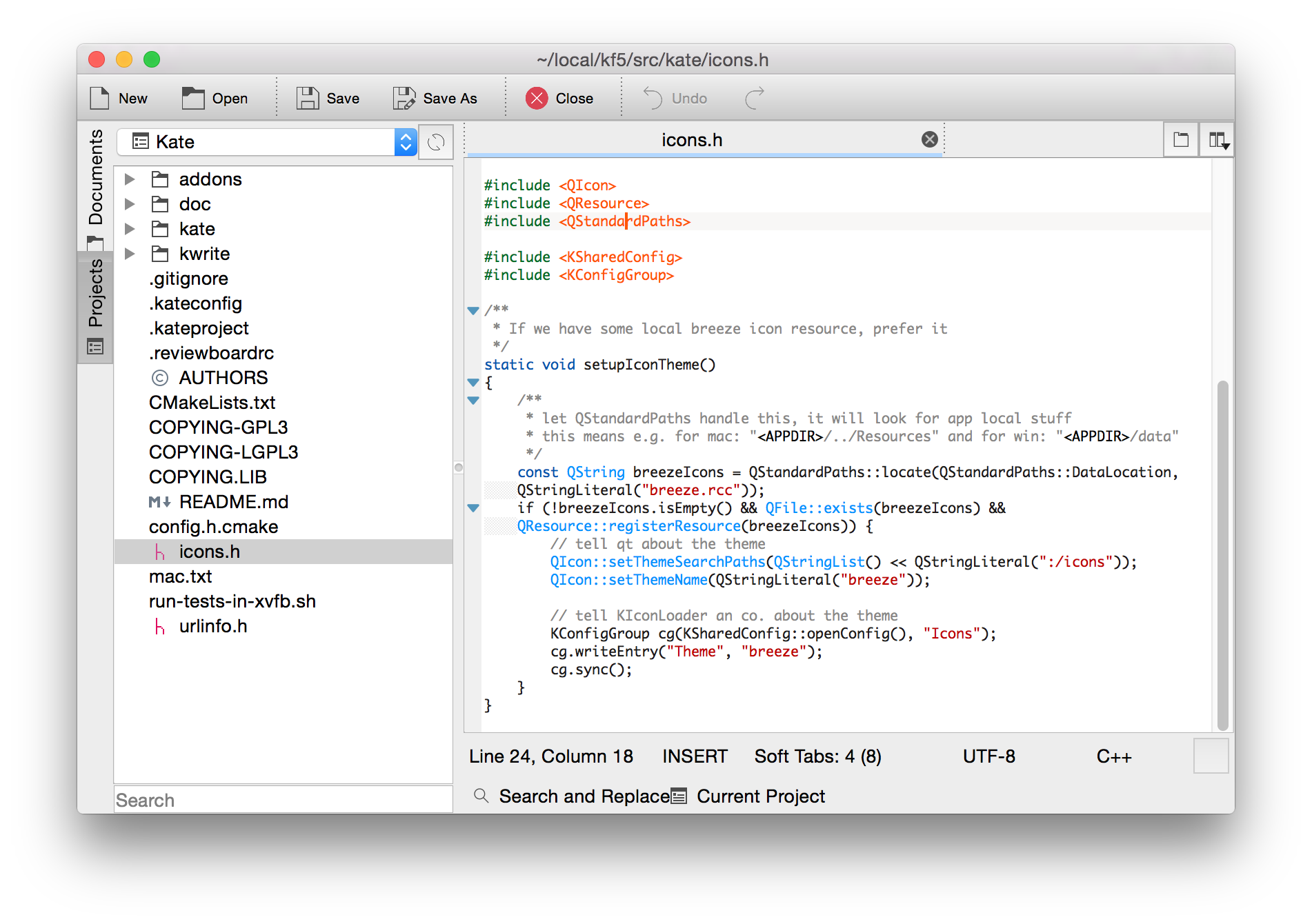Create a new file with the New toolbar icon
1312x924 pixels.
[99, 97]
